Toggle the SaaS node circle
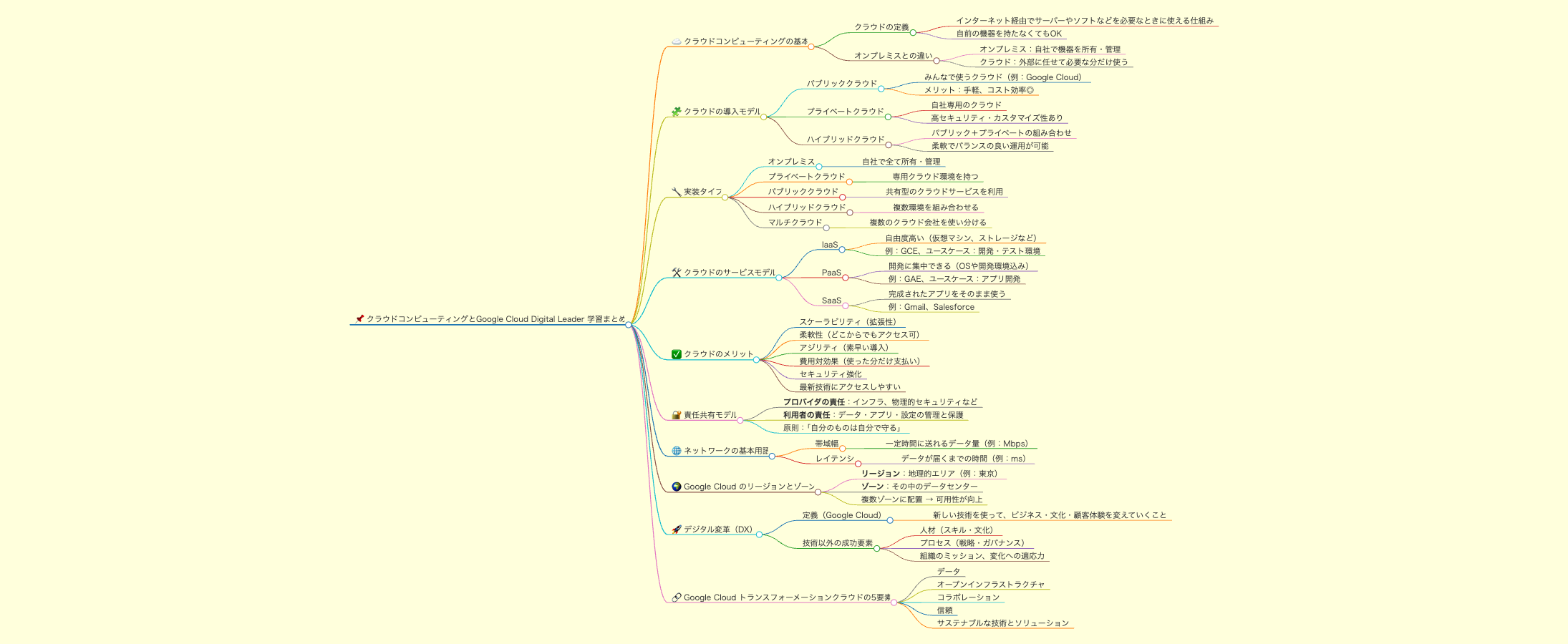The width and height of the screenshot is (1568, 644). click(x=846, y=306)
